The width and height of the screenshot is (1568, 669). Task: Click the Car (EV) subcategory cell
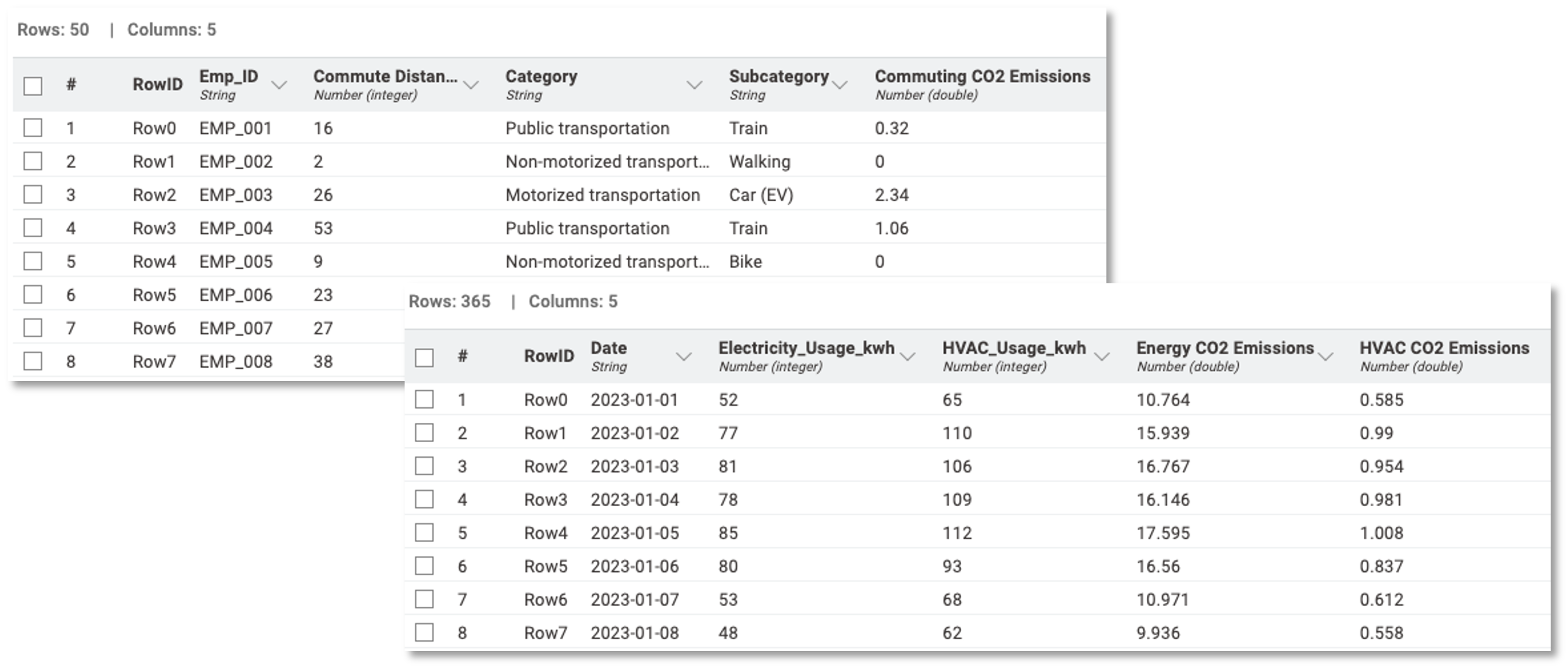(x=762, y=195)
